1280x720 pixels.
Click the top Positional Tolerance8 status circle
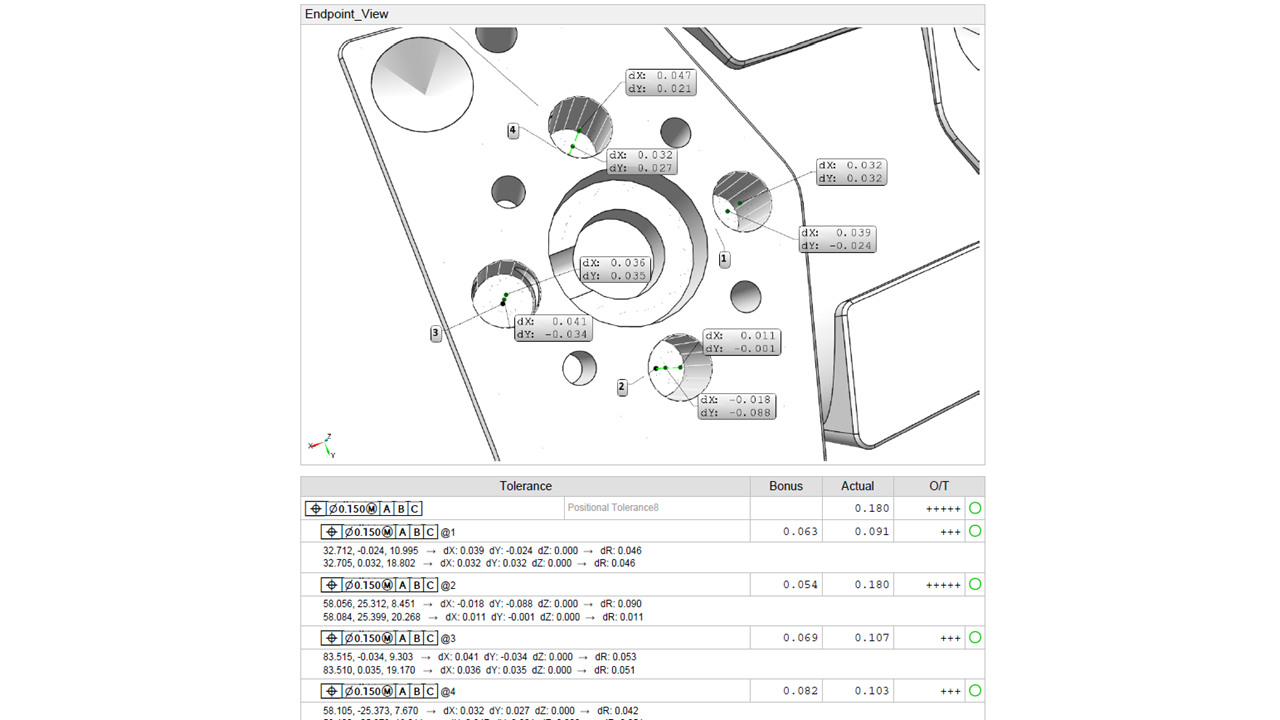tap(974, 508)
